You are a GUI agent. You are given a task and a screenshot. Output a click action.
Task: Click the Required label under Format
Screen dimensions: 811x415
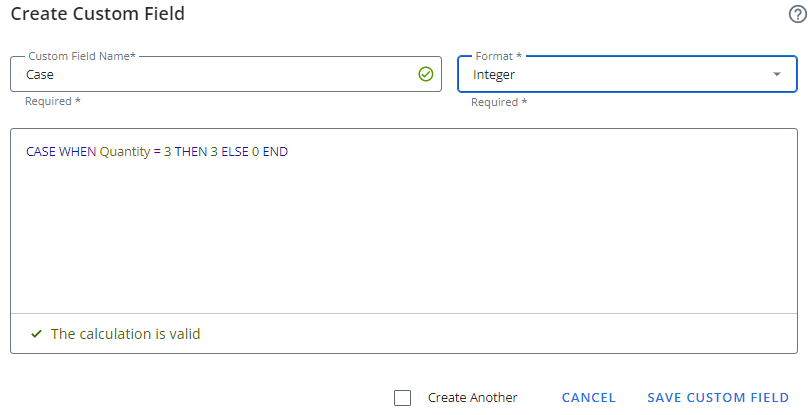(x=499, y=102)
